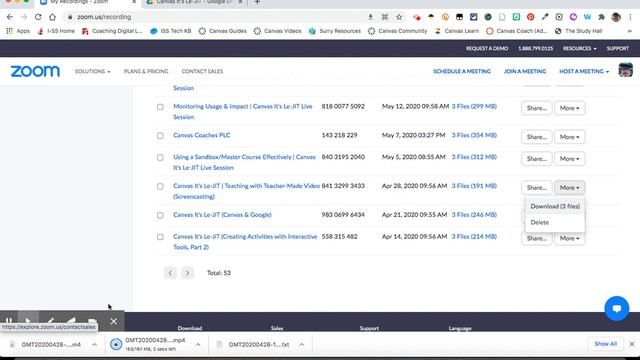This screenshot has height=360, width=640.
Task: Expand options for the downloaded txt file
Action: tap(302, 344)
